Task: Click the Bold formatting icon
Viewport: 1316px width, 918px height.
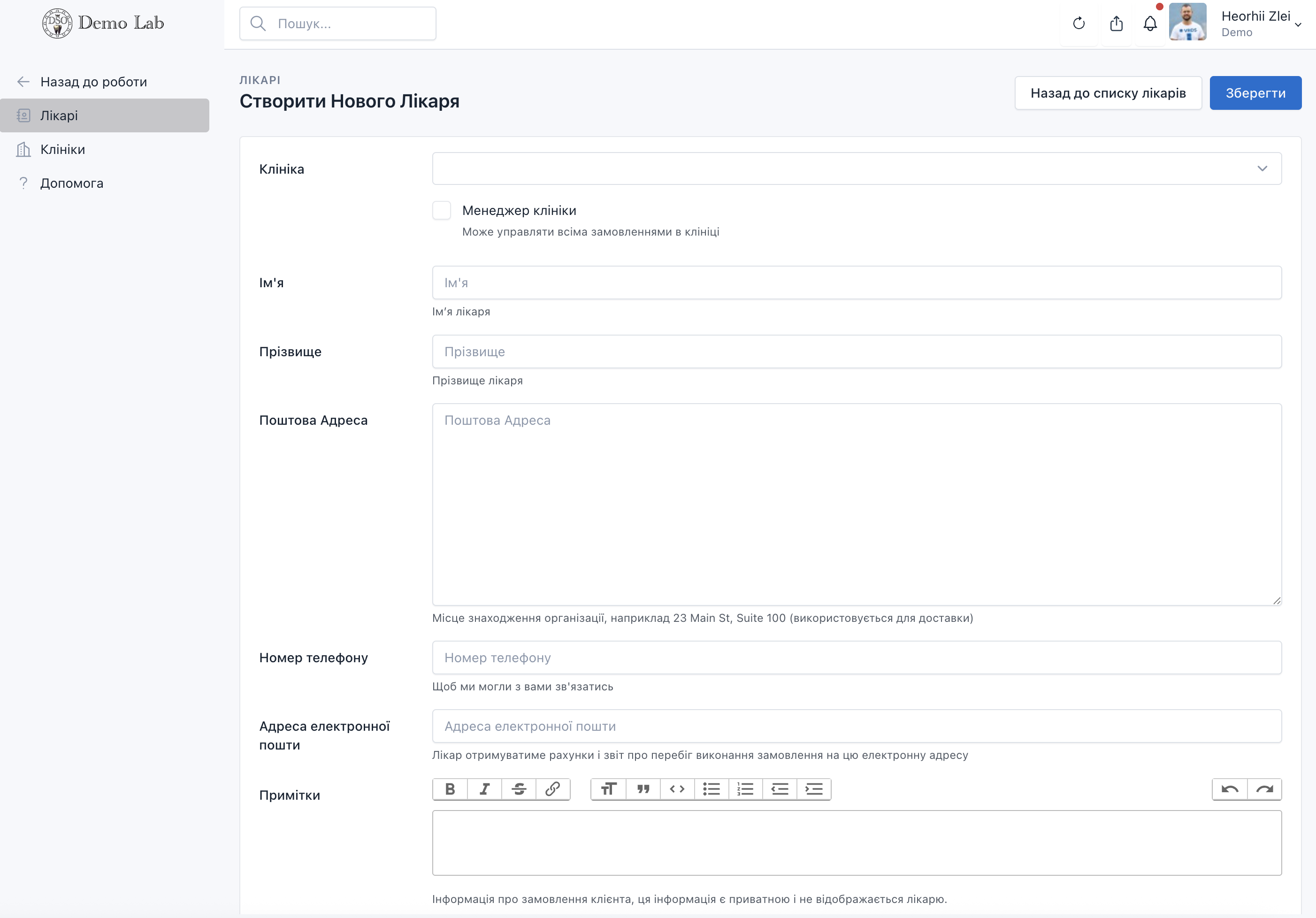Action: [450, 789]
